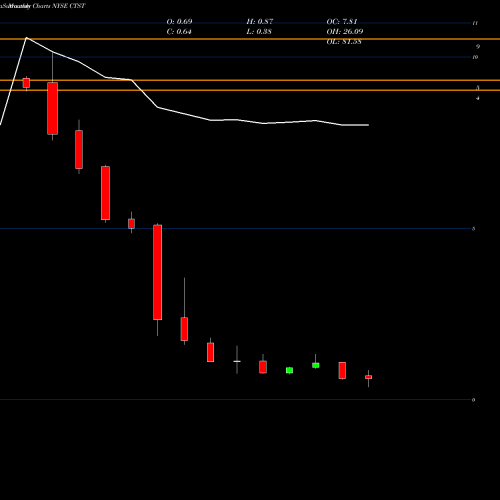Click the '9' price axis label
The height and width of the screenshot is (500, 500).
click(478, 47)
